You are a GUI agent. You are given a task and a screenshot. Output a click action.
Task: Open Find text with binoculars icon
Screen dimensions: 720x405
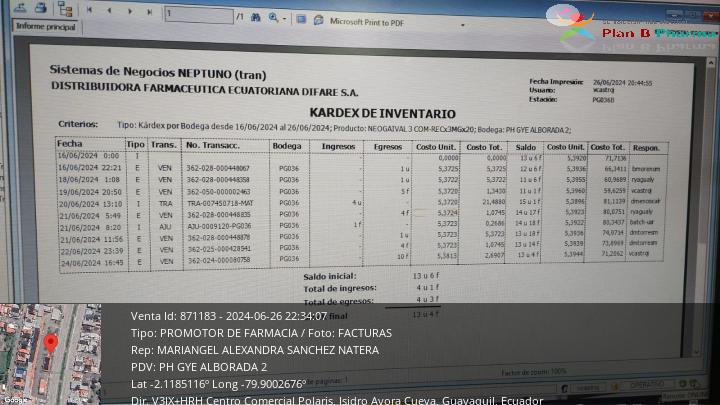coord(256,17)
